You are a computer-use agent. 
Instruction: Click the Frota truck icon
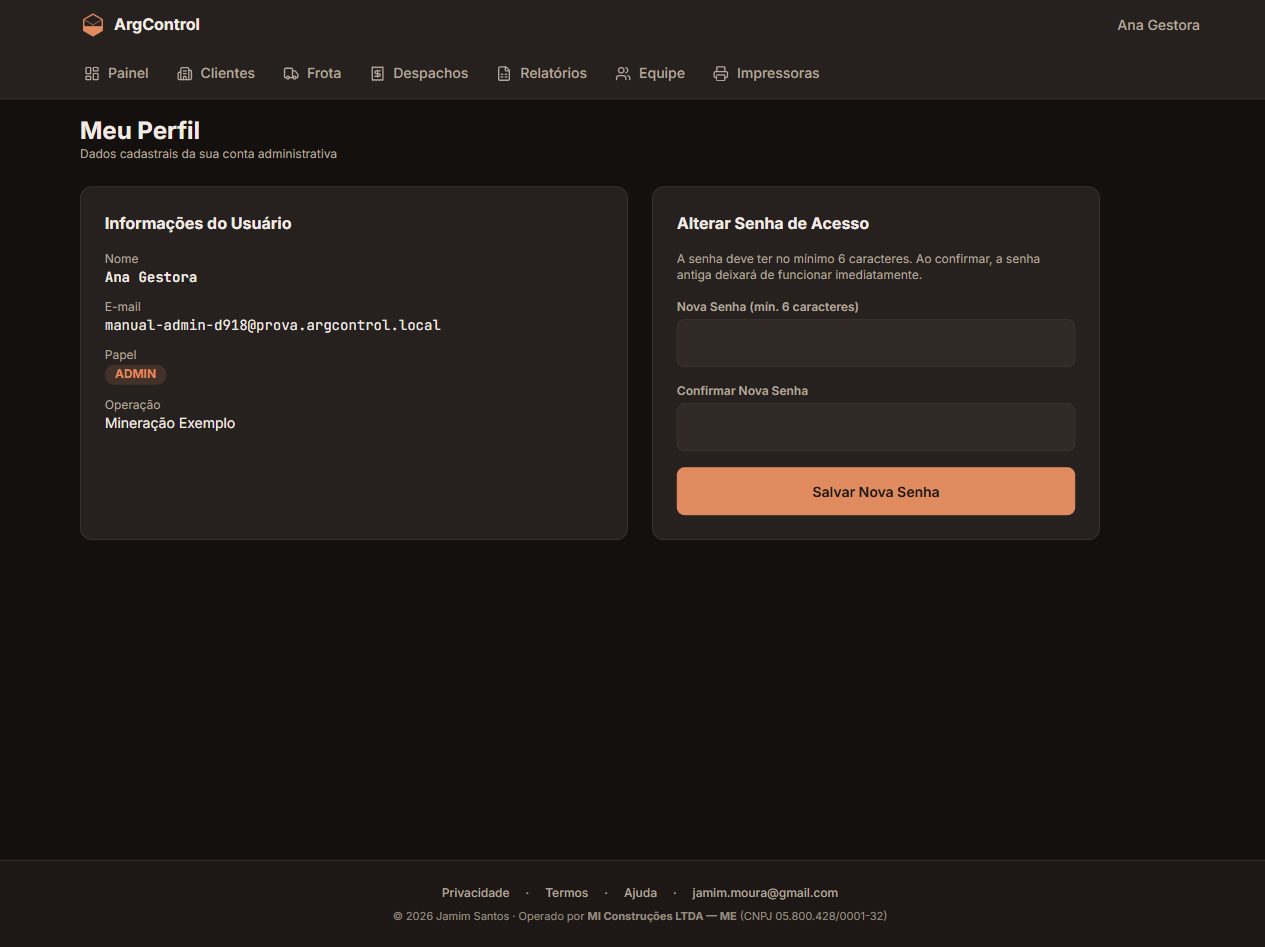click(x=291, y=74)
